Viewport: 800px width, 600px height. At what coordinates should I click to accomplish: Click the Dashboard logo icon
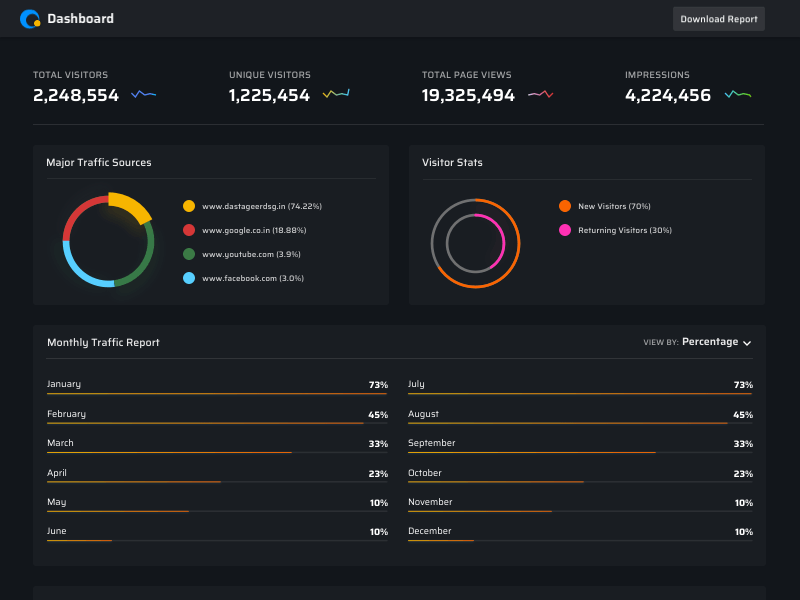point(31,18)
